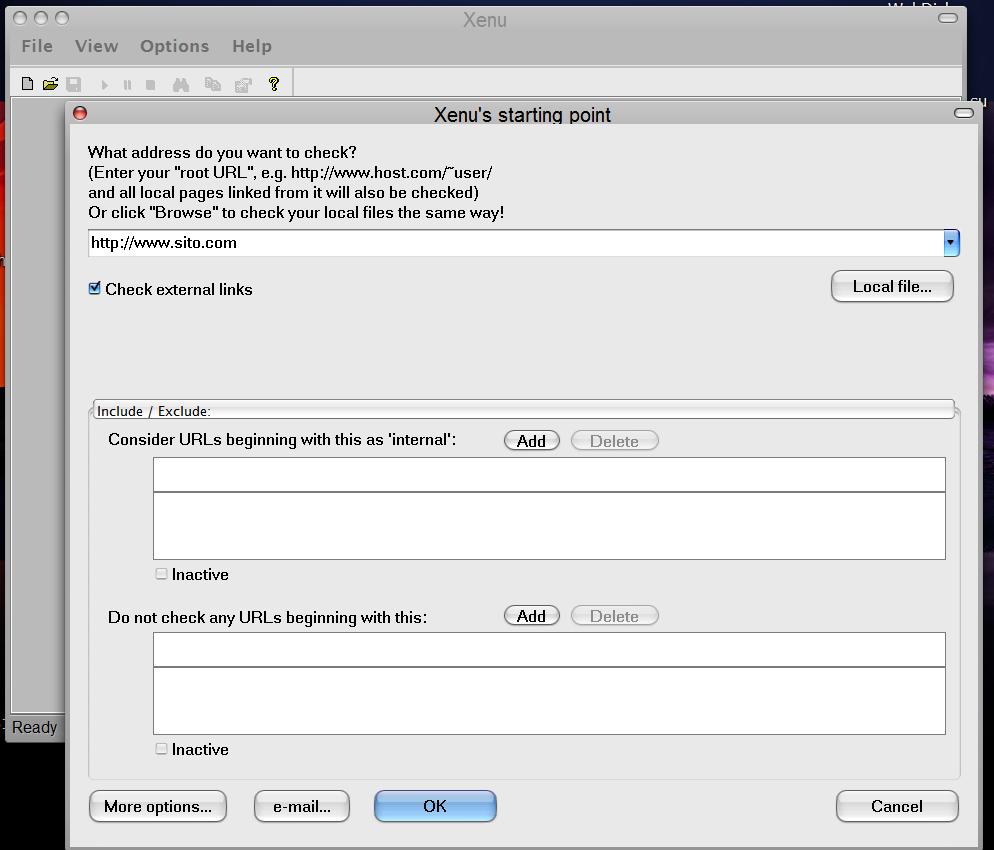Click the internal URLs list box
This screenshot has width=994, height=850.
point(549,525)
